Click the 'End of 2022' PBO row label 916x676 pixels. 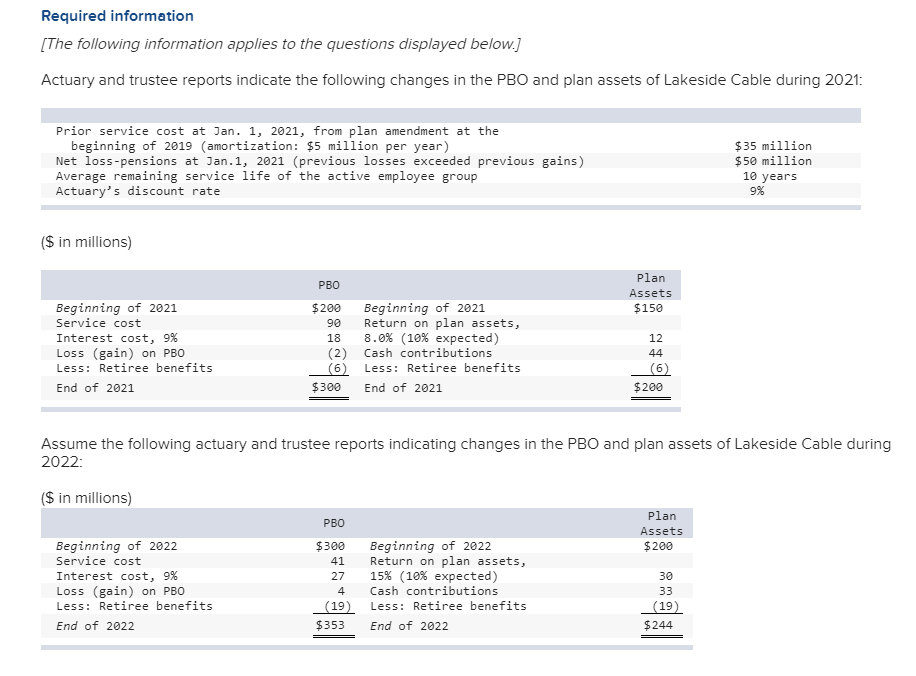[x=95, y=626]
